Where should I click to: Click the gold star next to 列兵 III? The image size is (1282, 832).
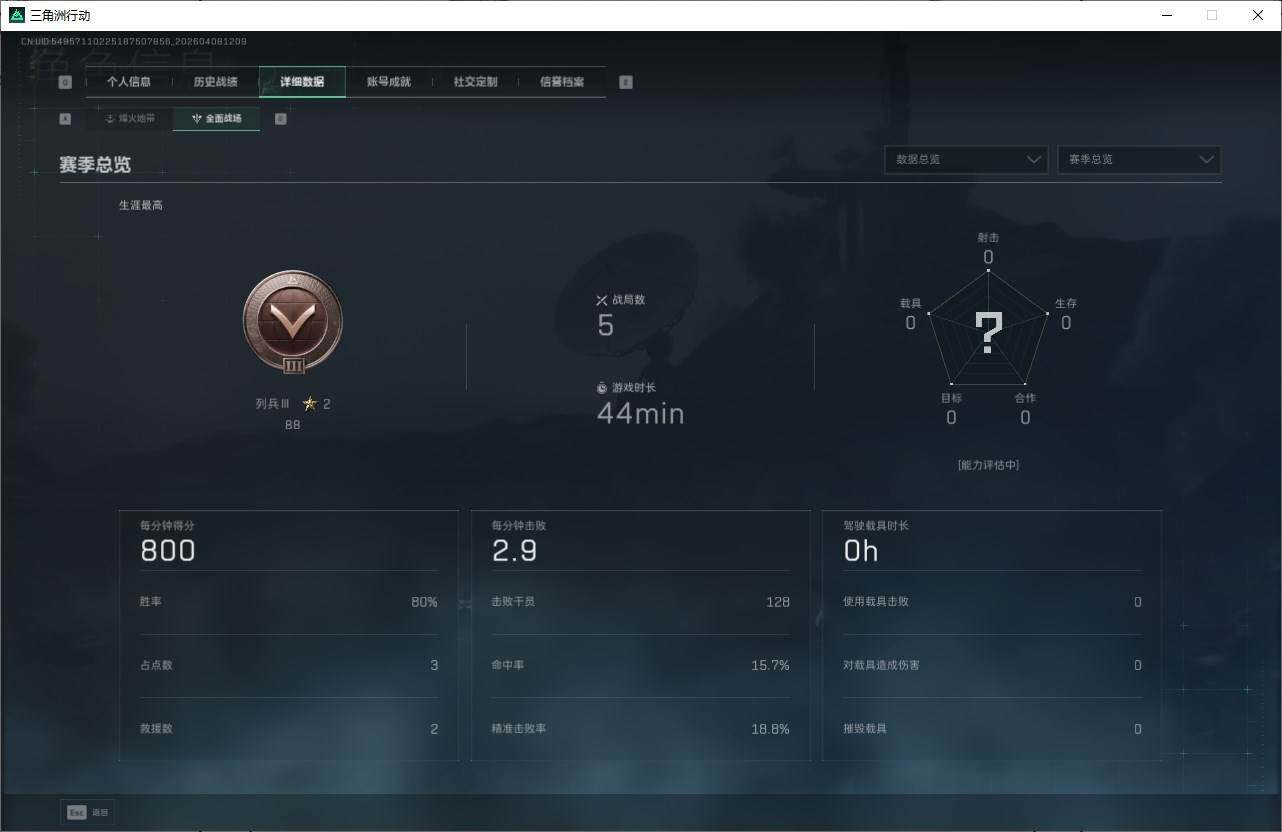click(x=310, y=404)
